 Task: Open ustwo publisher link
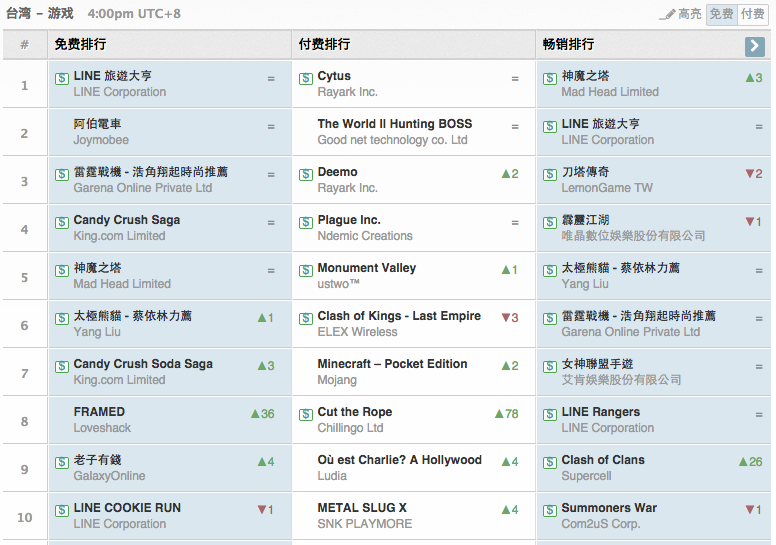(x=339, y=284)
